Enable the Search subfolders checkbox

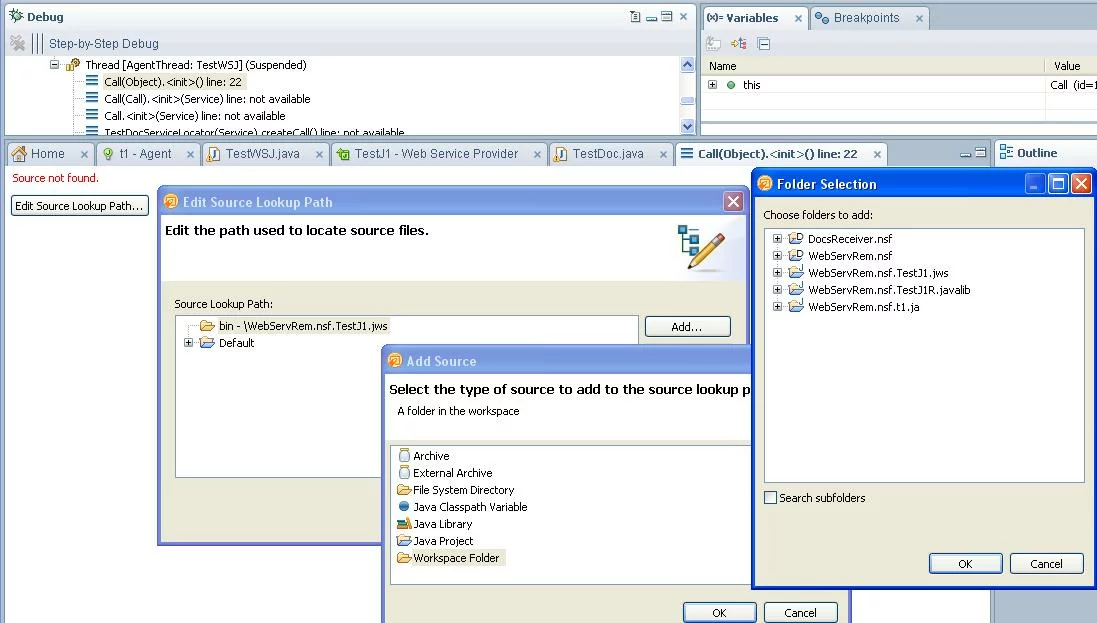point(771,498)
